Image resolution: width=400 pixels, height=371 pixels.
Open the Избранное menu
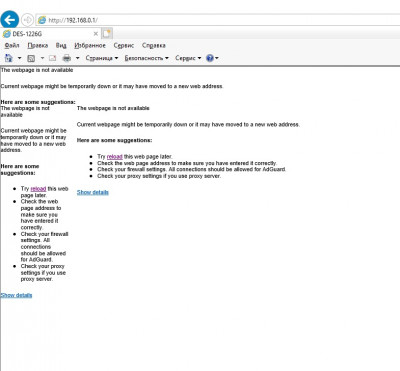90,45
